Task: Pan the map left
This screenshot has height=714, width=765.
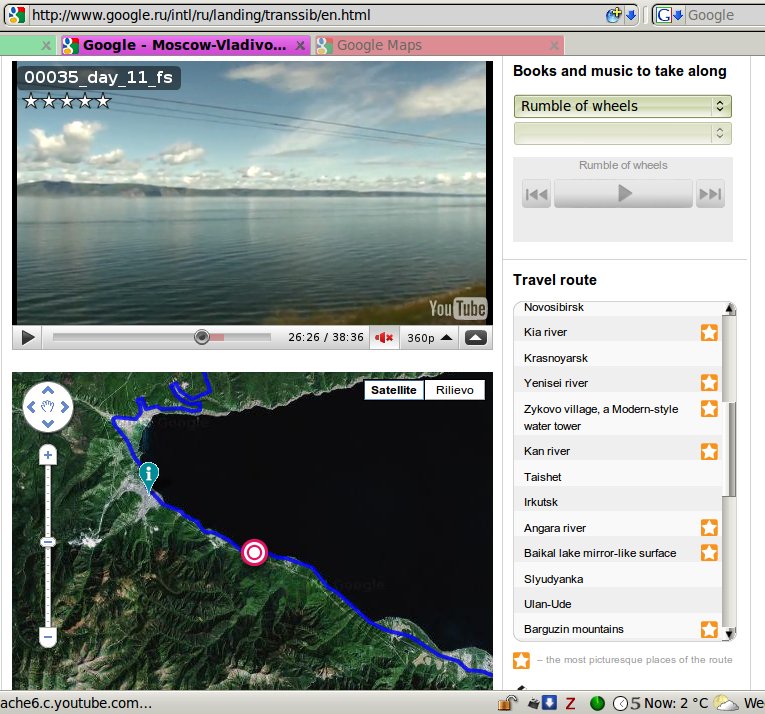Action: click(31, 407)
